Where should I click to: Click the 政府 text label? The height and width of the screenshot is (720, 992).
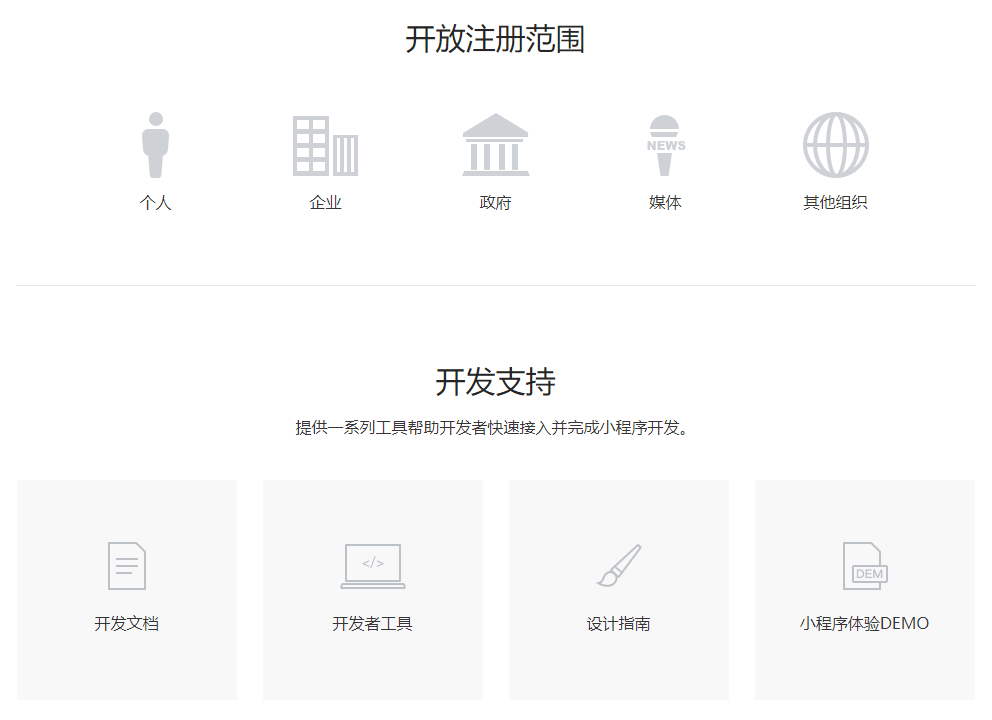click(x=495, y=203)
